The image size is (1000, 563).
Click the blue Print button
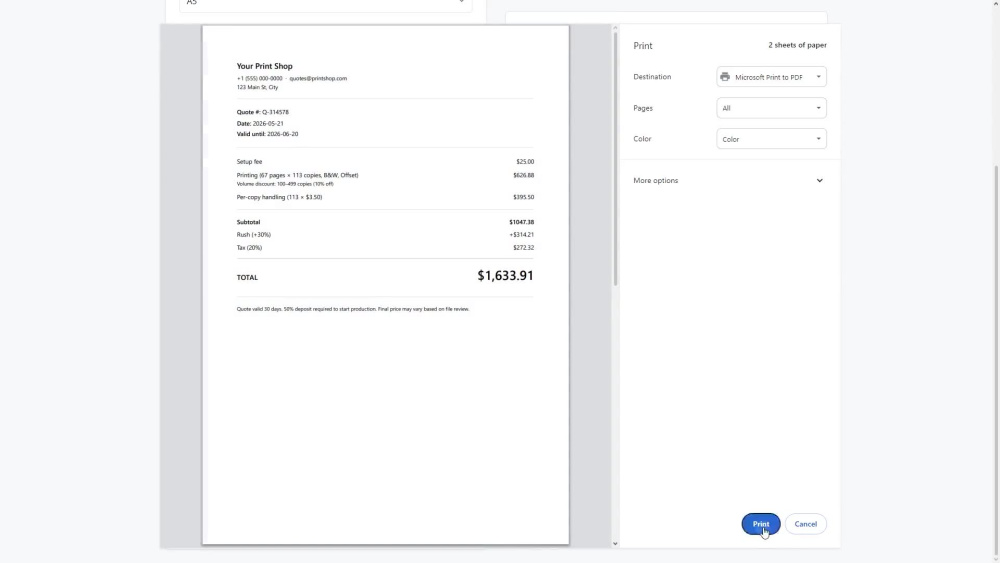760,523
